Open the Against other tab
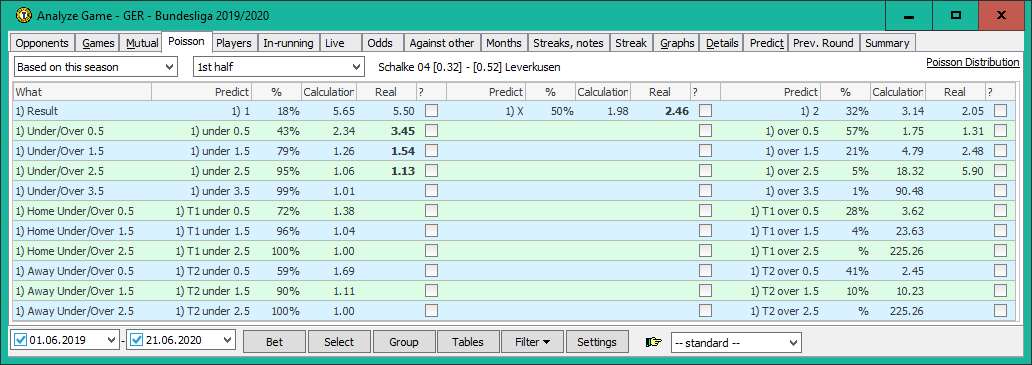The image size is (1032, 365). tap(442, 43)
